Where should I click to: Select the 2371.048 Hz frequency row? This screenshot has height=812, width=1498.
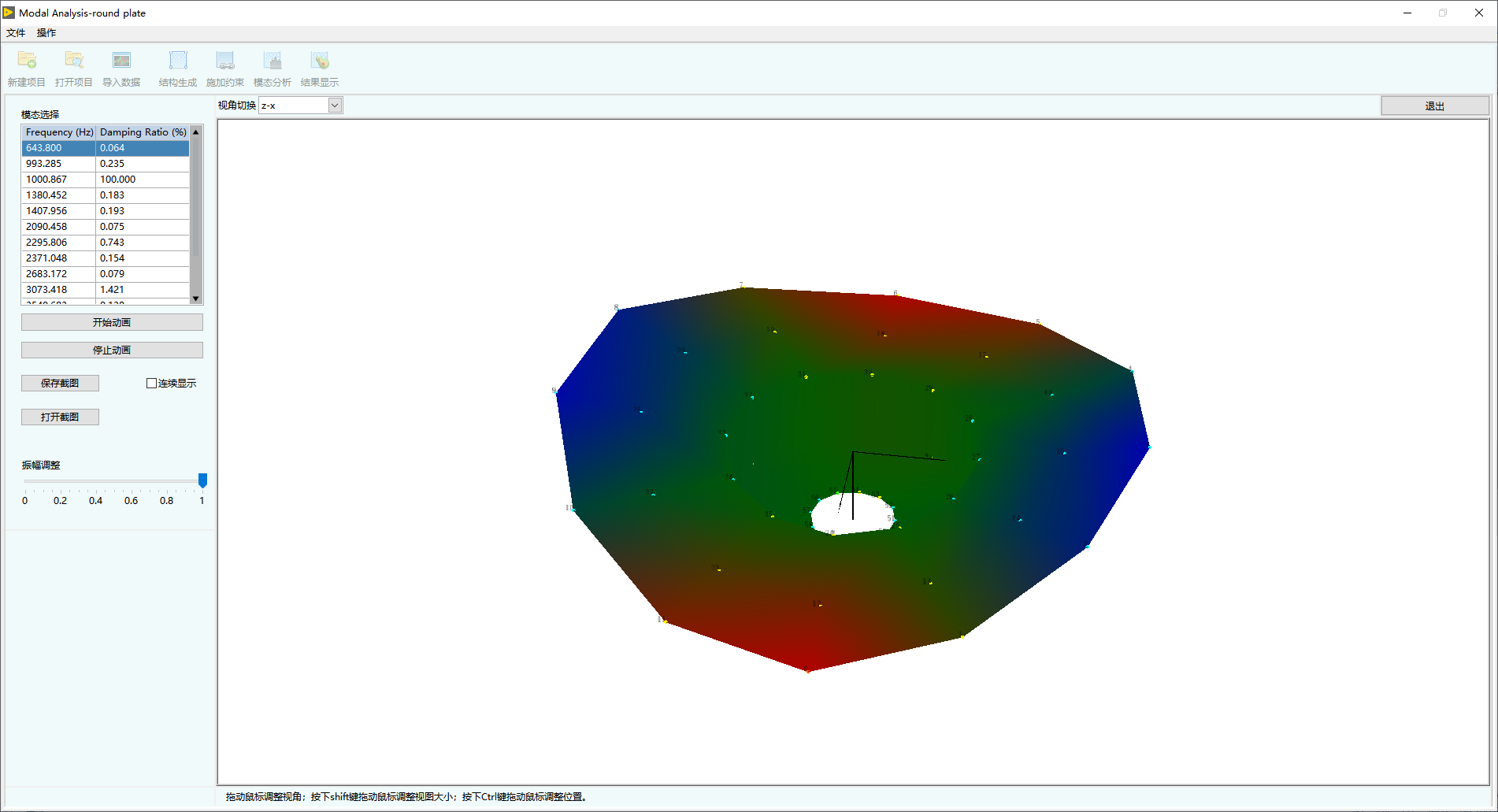point(106,258)
